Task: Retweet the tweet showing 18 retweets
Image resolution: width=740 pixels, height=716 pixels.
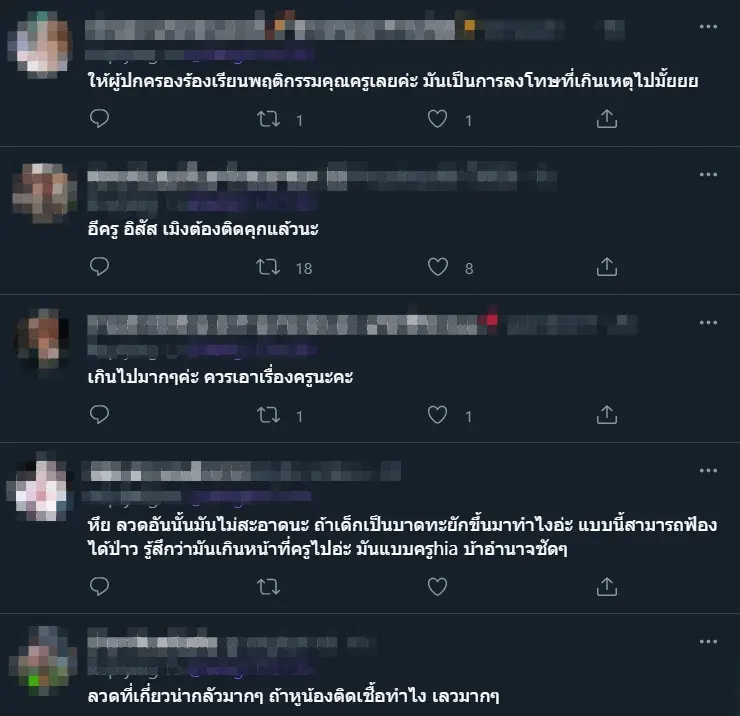Action: click(268, 267)
